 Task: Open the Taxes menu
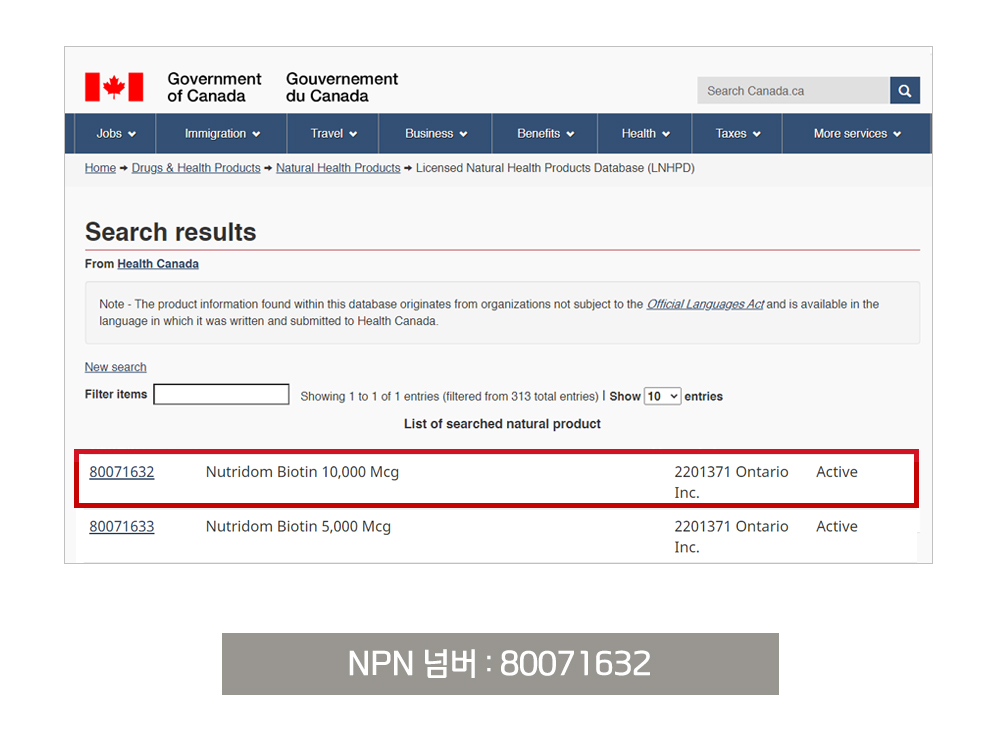[x=737, y=134]
